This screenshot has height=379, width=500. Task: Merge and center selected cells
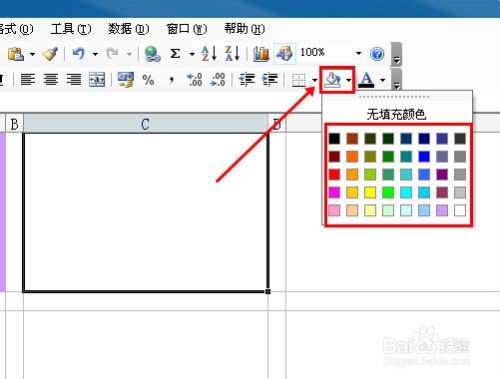click(x=97, y=80)
